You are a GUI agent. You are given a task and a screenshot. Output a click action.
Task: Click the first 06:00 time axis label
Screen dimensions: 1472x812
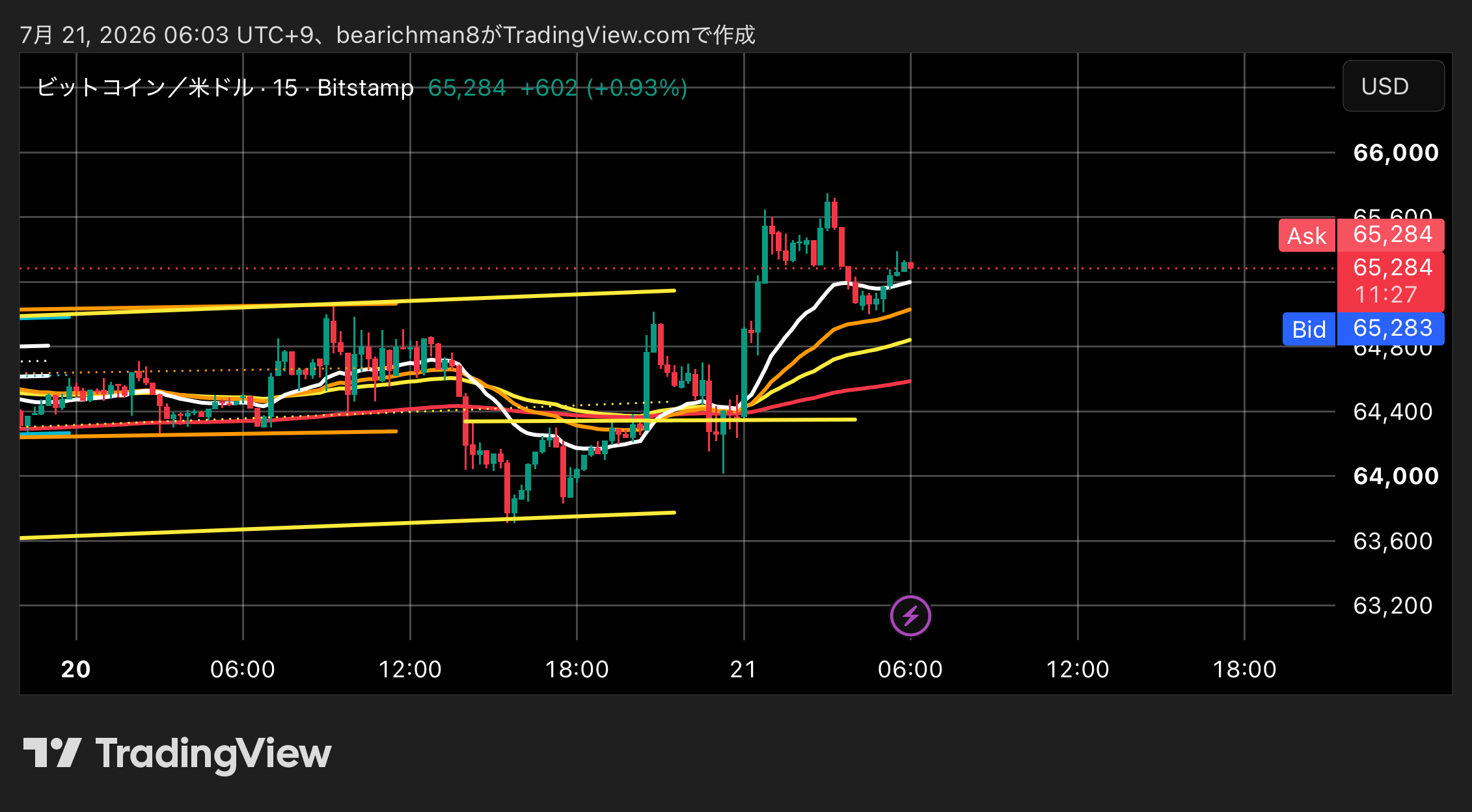(x=243, y=670)
